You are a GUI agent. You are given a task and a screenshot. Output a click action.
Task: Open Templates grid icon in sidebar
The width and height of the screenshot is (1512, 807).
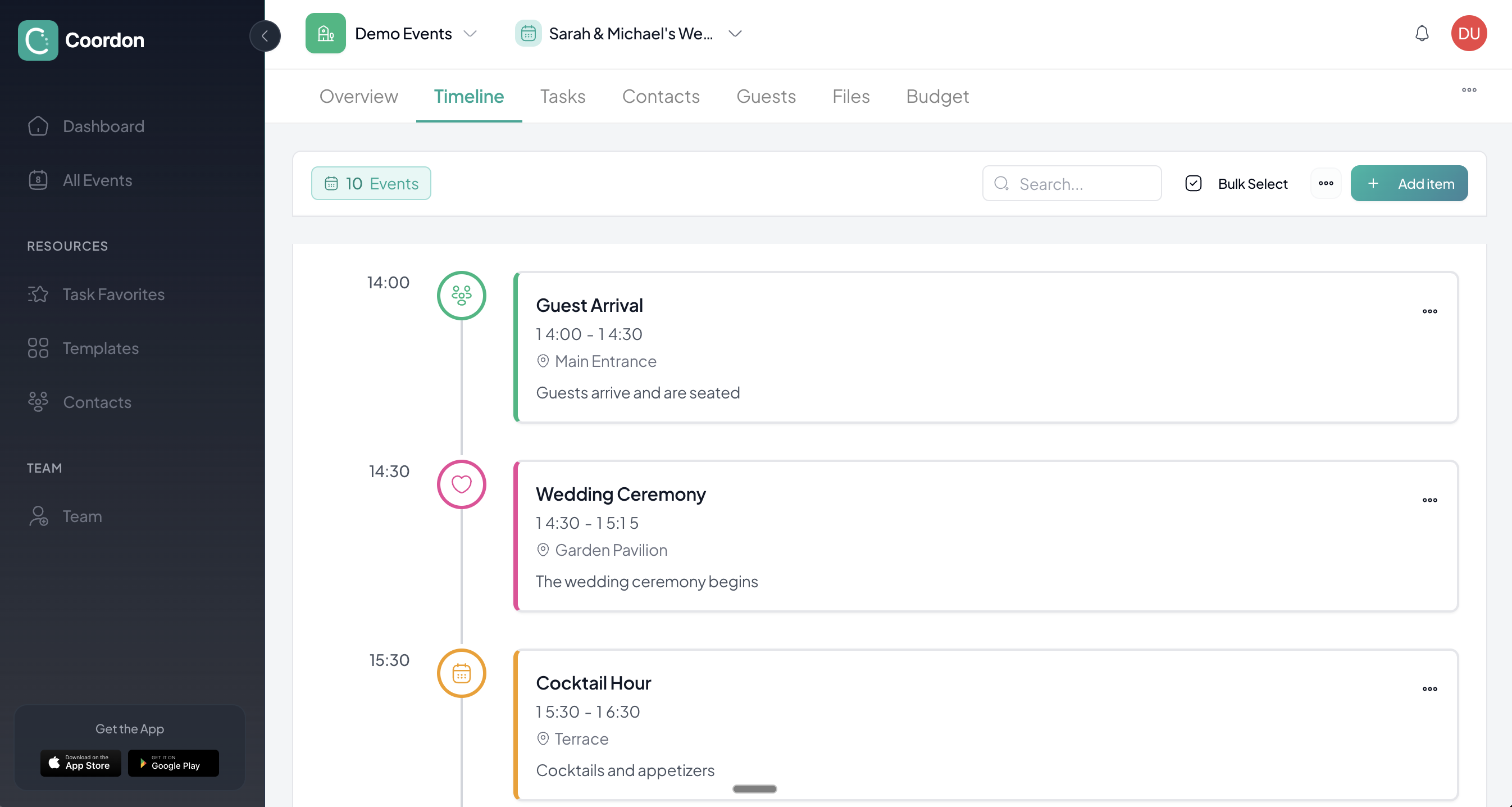38,348
